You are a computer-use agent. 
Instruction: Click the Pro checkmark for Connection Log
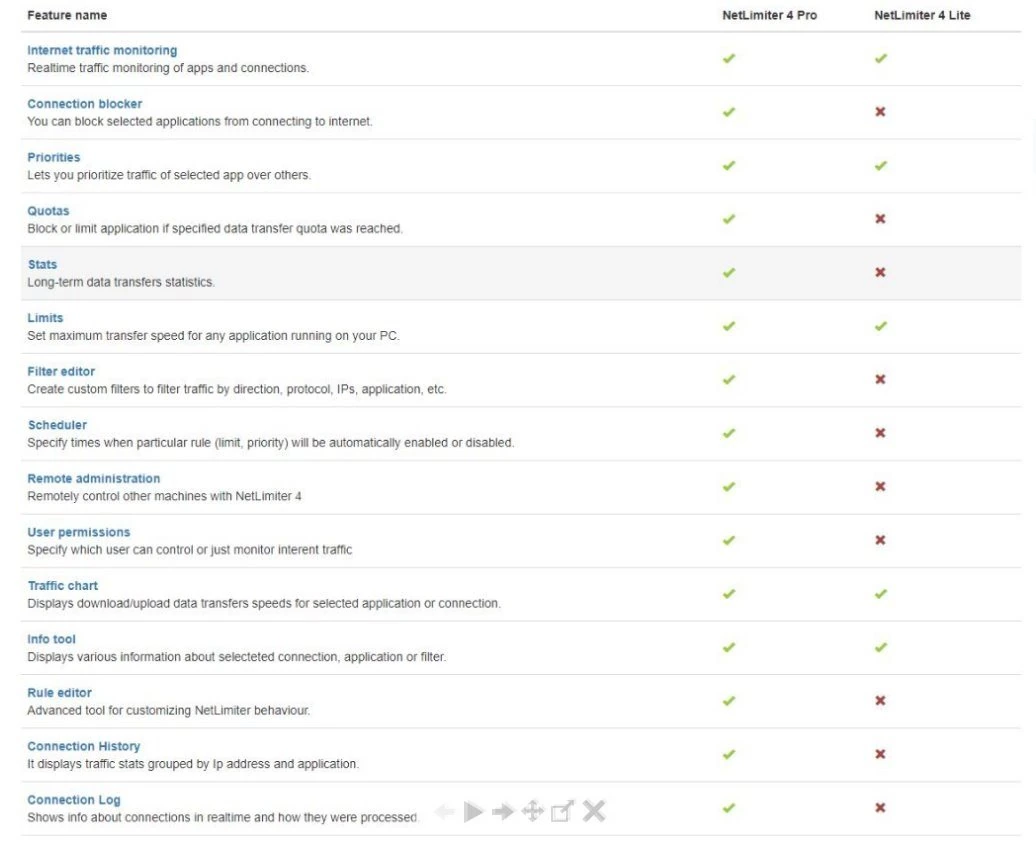[729, 808]
